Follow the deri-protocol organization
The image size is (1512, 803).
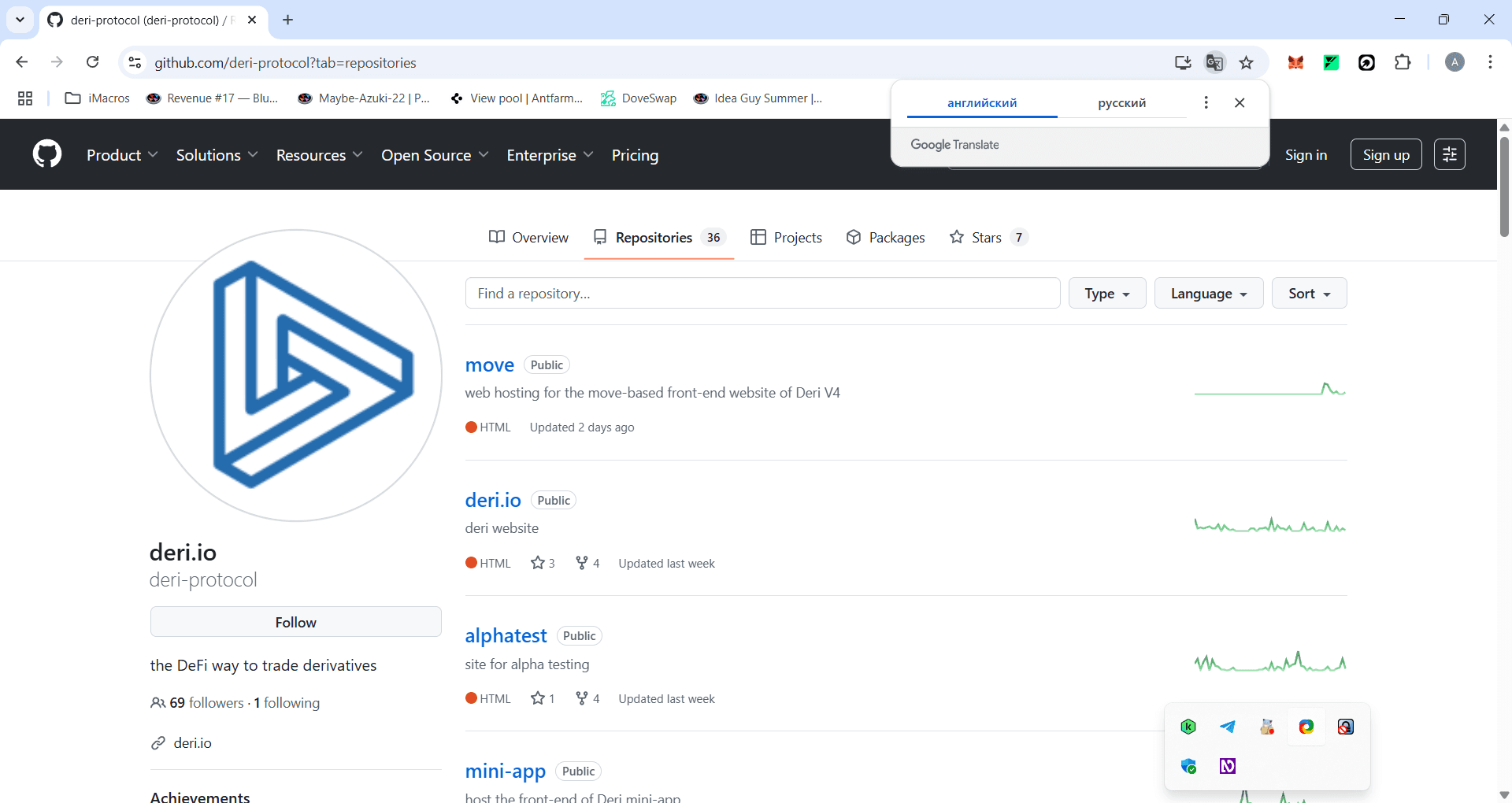point(296,622)
